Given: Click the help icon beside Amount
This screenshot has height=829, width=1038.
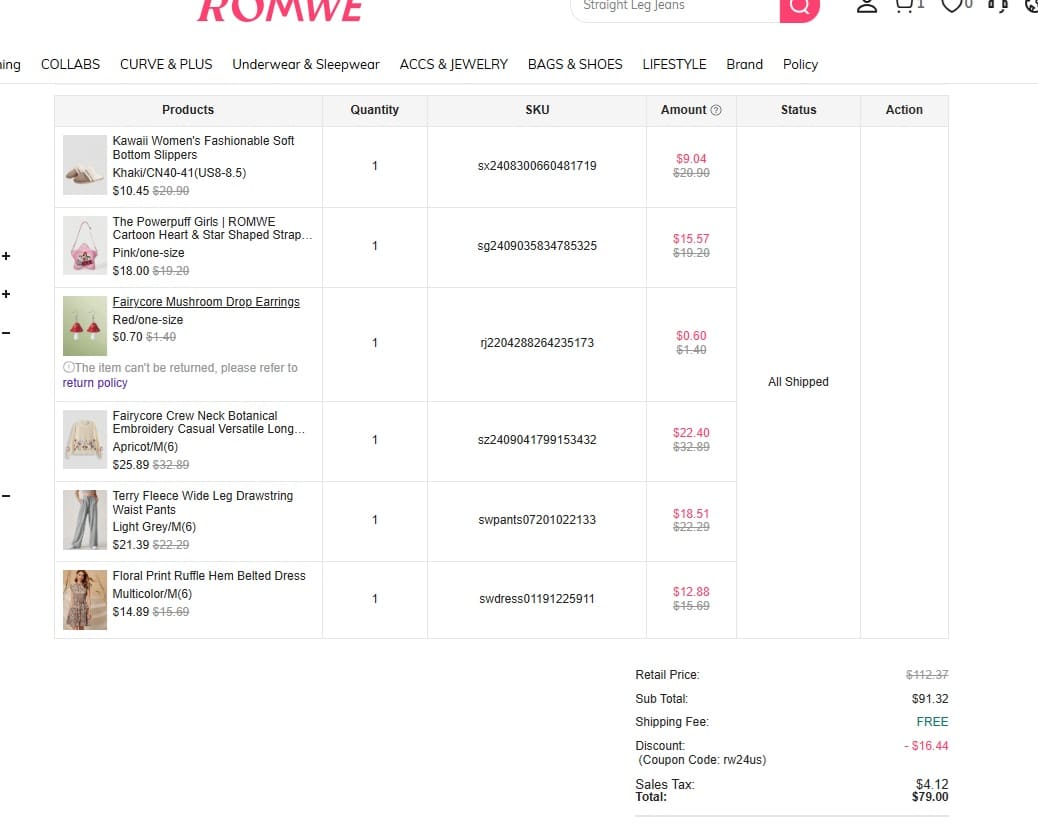Looking at the screenshot, I should click(x=716, y=110).
